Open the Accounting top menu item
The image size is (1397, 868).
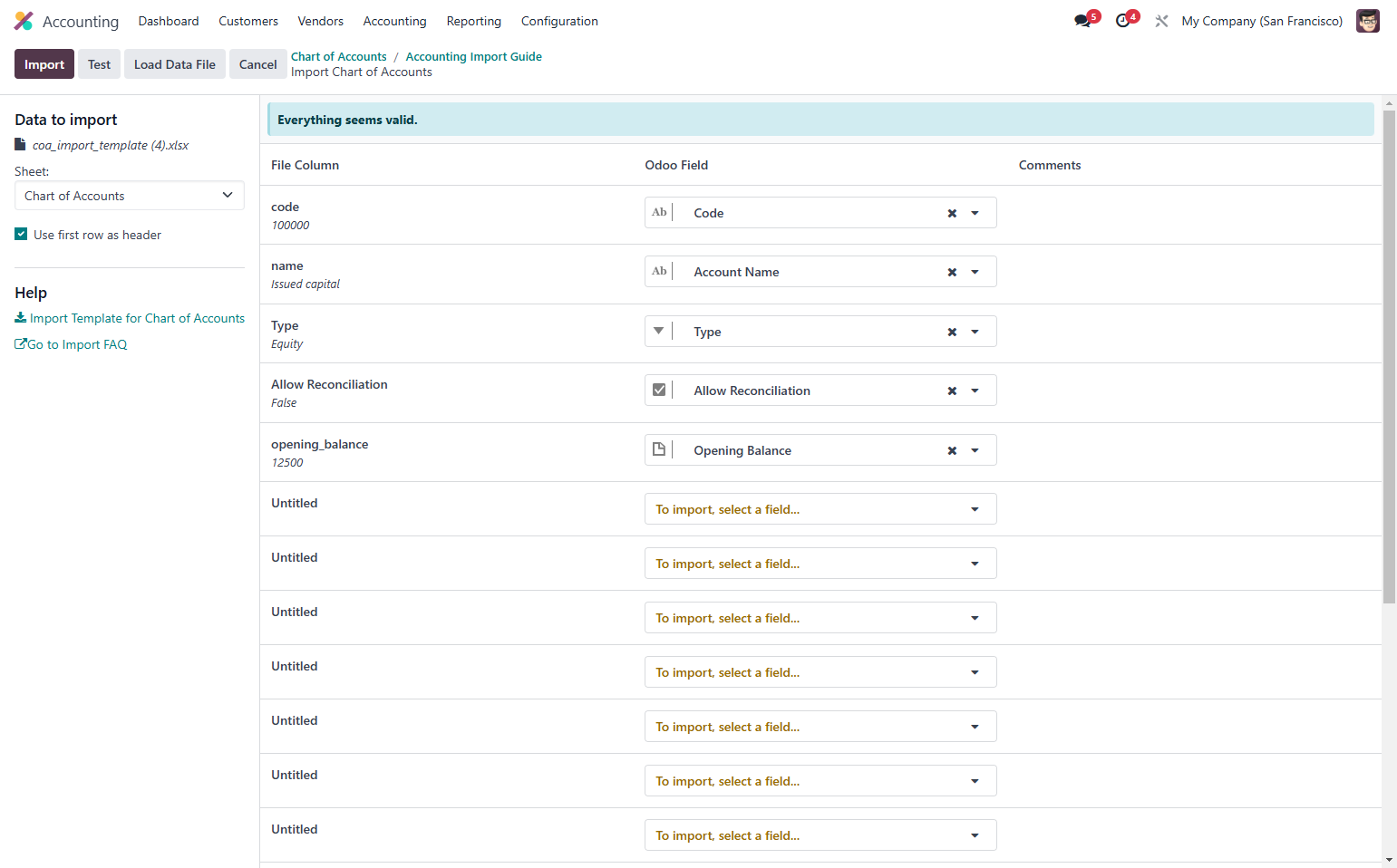(x=394, y=21)
